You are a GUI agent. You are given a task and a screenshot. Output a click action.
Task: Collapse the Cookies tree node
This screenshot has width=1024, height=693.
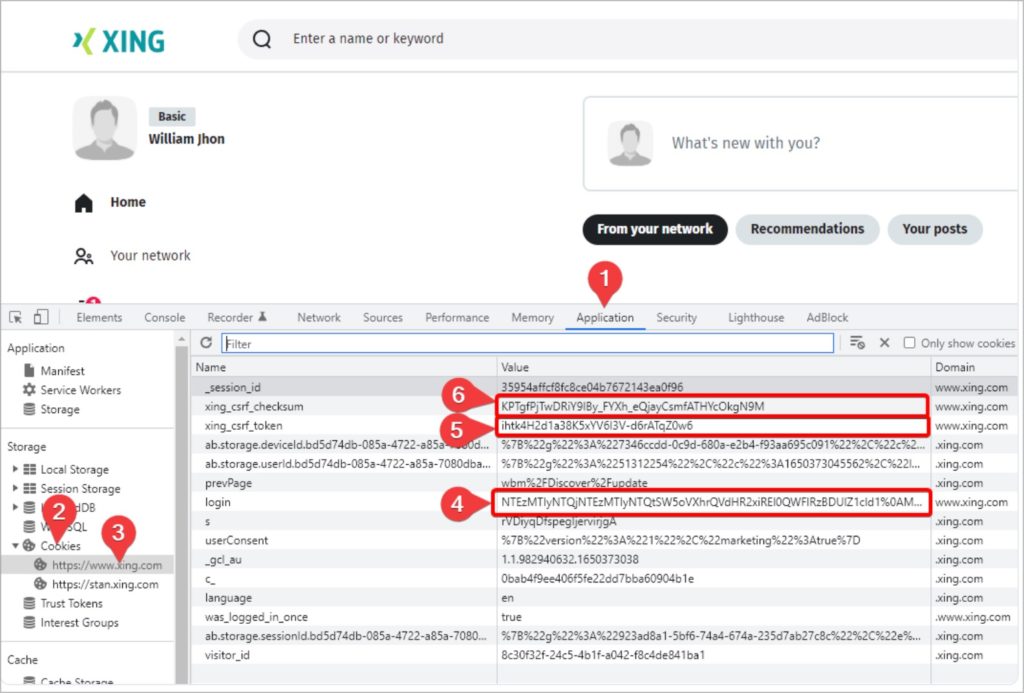click(15, 545)
